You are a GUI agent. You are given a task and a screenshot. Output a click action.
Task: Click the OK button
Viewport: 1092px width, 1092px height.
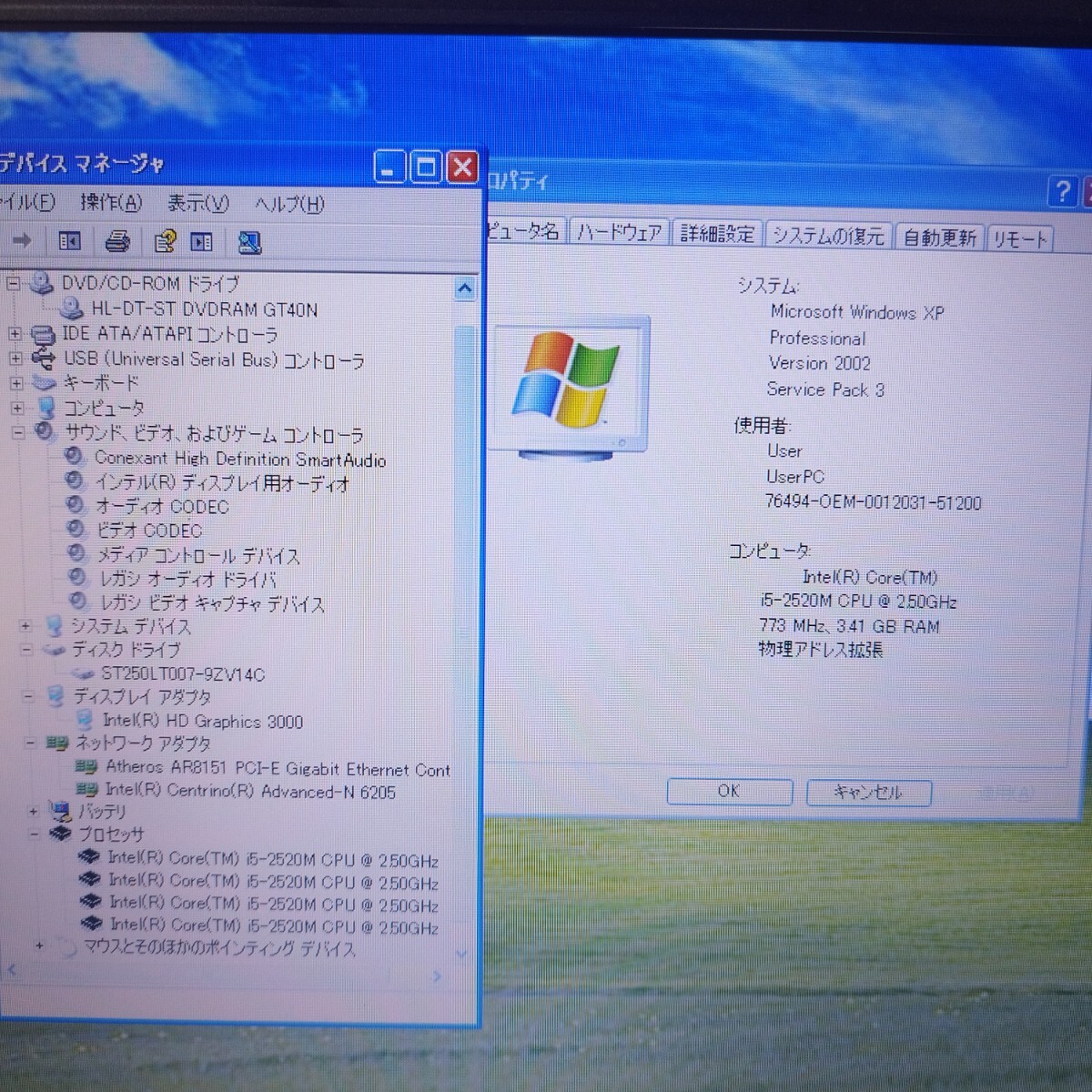tap(729, 792)
